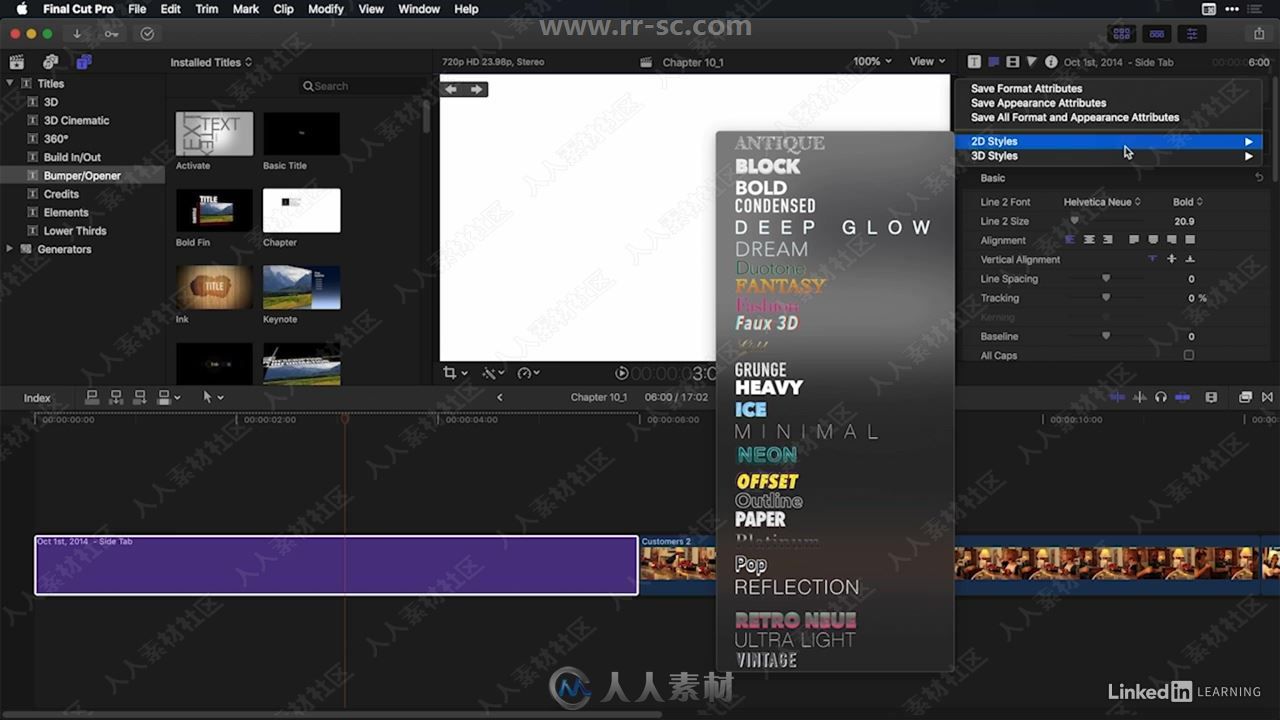Screen dimensions: 1280x720
Task: Click the Connect clip edit button
Action: tap(92, 397)
